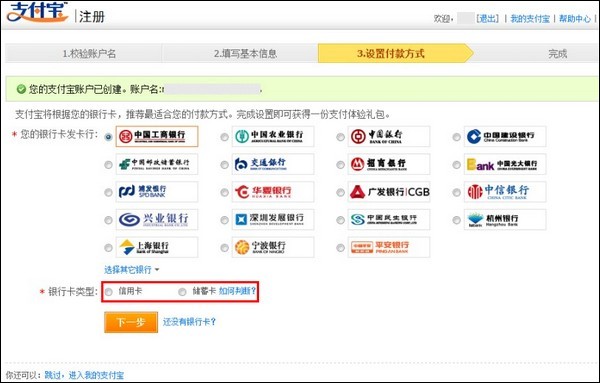600x383 pixels.
Task: Click the 完成 step tab
Action: (557, 53)
